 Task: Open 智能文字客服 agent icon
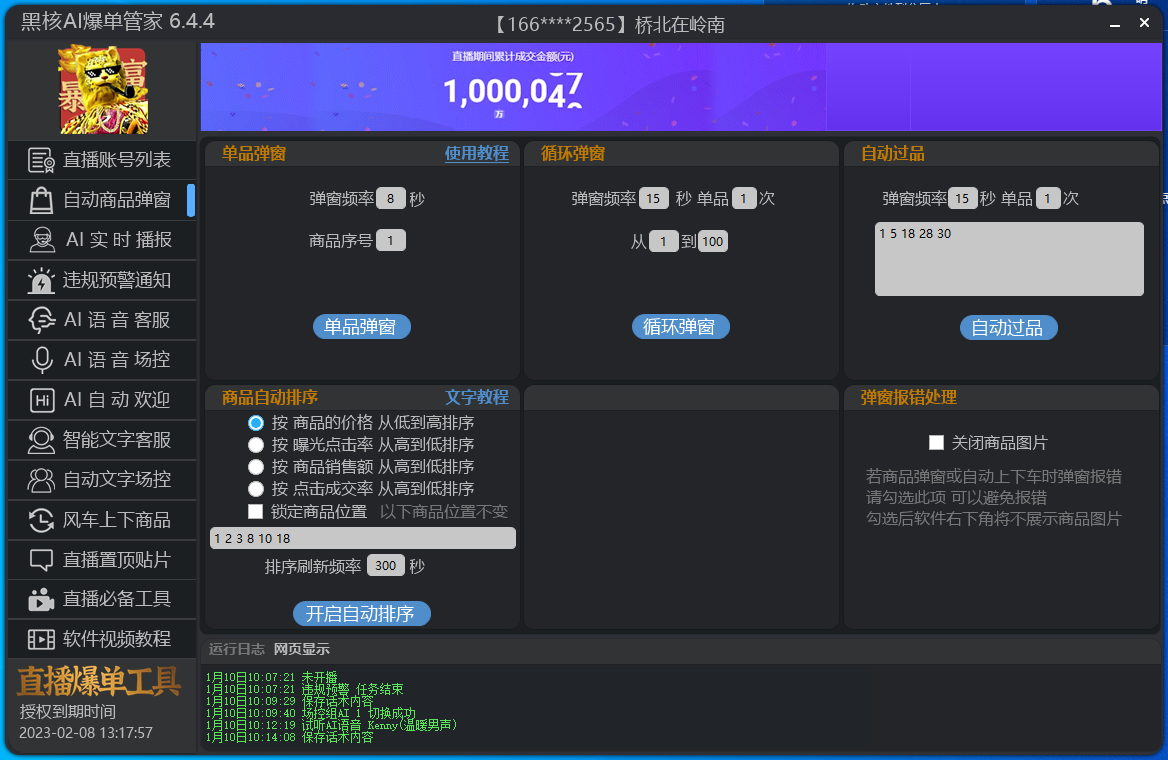pos(41,440)
